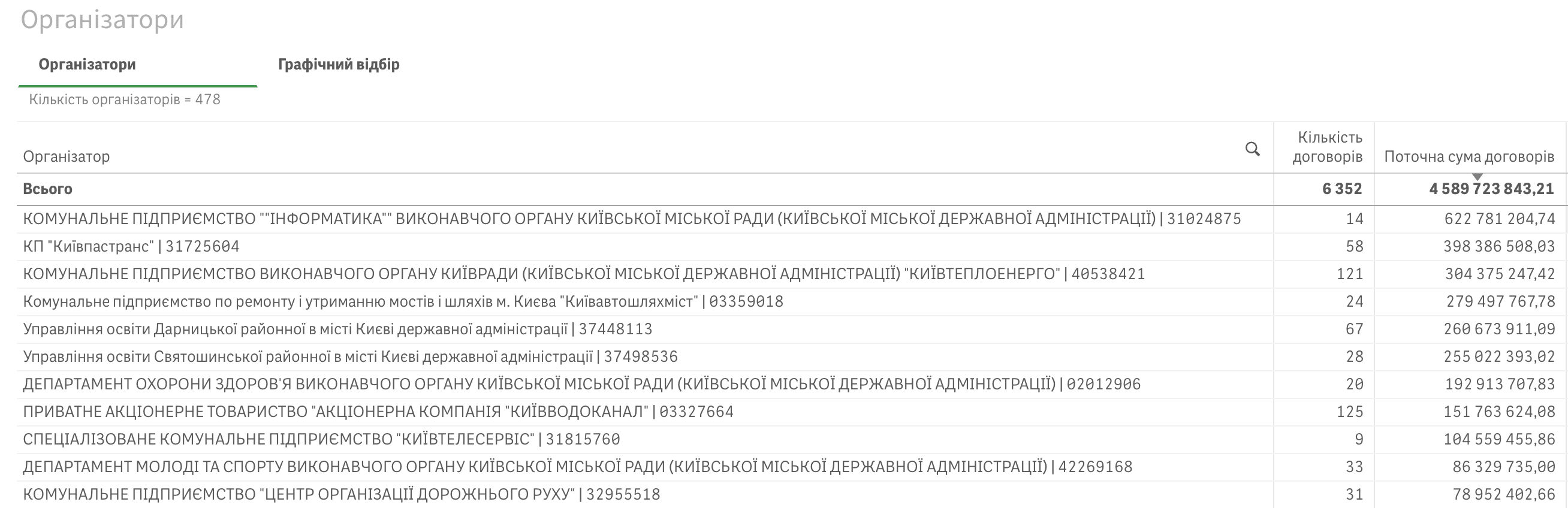Select the КИЇВВОДОКАНАЛ organizer row

[378, 412]
